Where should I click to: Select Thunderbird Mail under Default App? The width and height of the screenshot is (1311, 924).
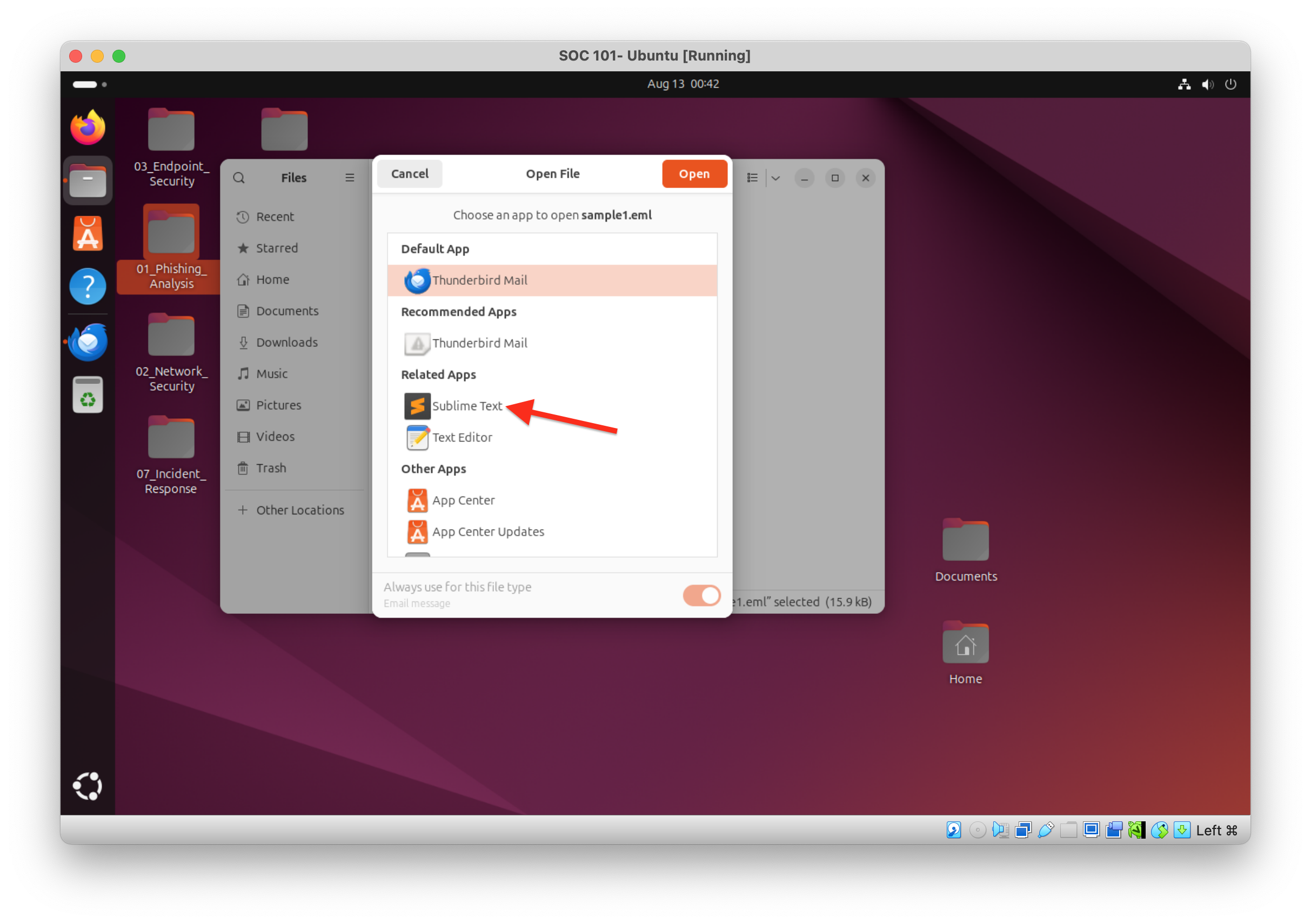click(x=552, y=280)
